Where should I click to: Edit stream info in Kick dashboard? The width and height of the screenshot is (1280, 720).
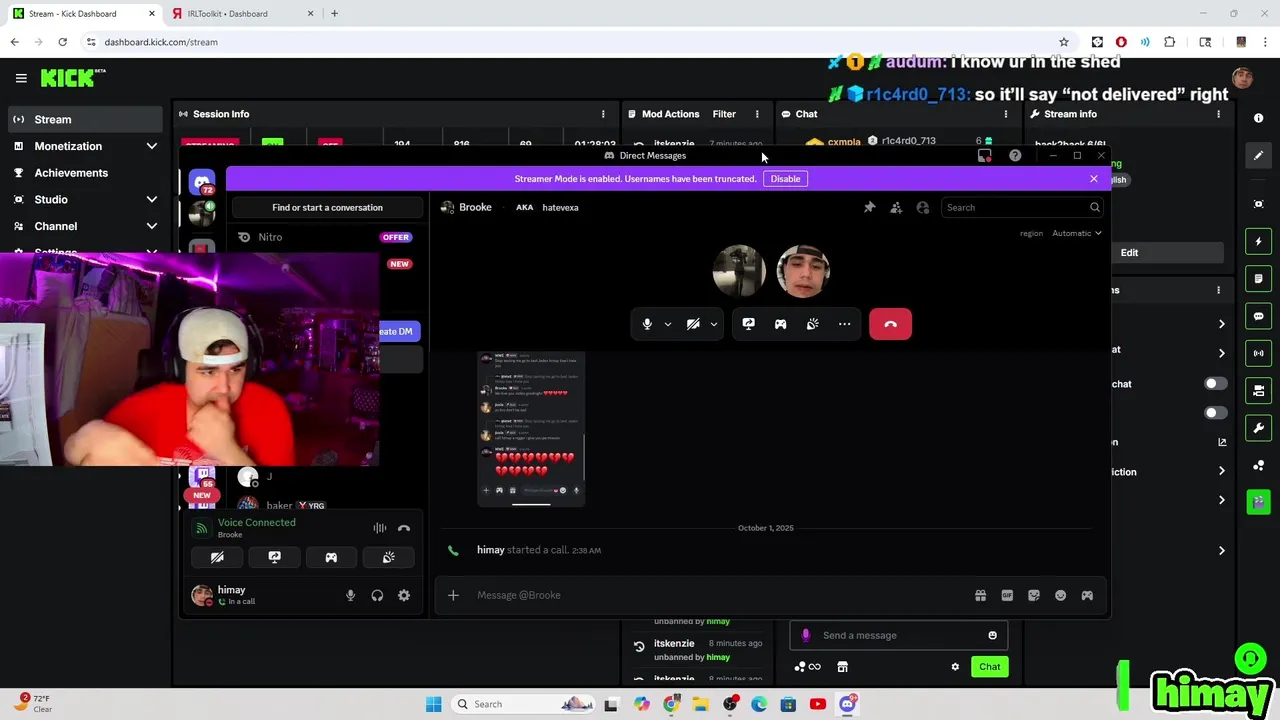click(1129, 253)
